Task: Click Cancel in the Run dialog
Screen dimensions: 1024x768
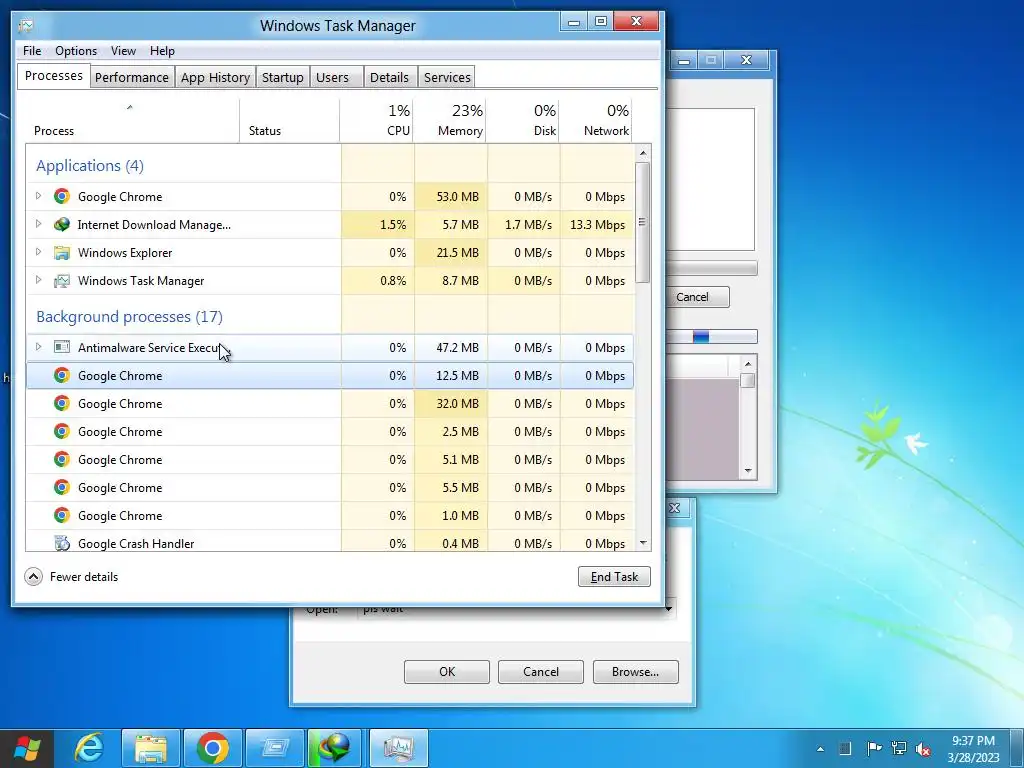Action: pyautogui.click(x=541, y=672)
